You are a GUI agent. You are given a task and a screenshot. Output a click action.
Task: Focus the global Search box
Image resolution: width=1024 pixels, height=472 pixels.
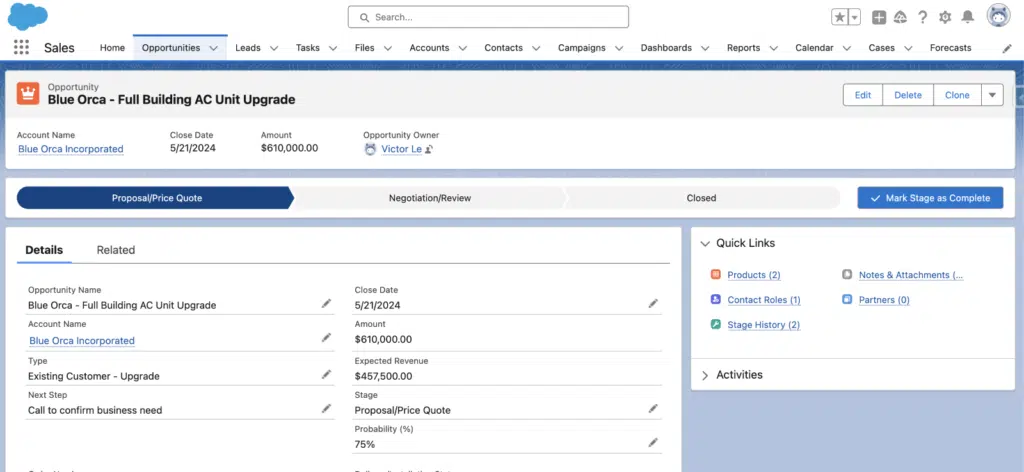coord(488,17)
